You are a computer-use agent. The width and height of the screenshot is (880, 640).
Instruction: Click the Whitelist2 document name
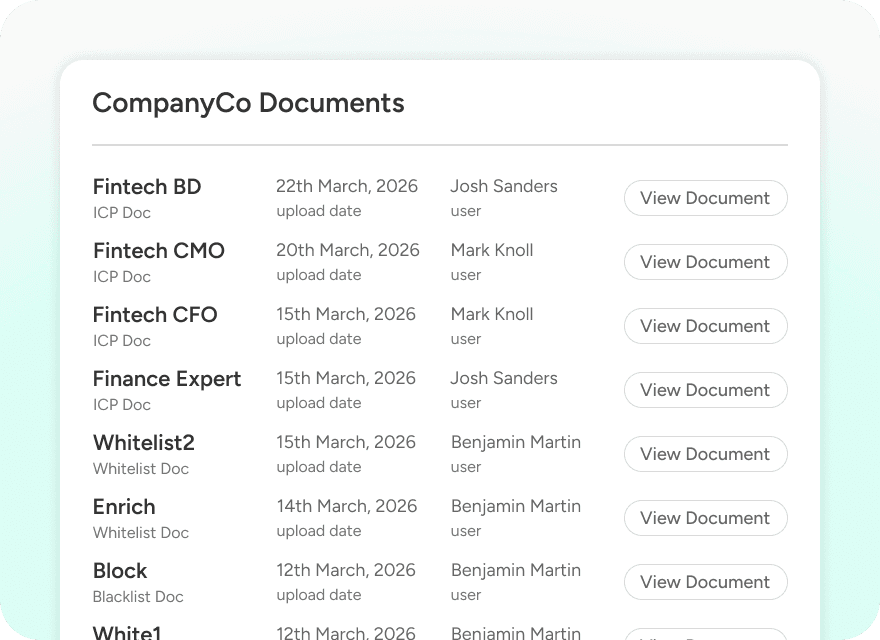point(144,443)
